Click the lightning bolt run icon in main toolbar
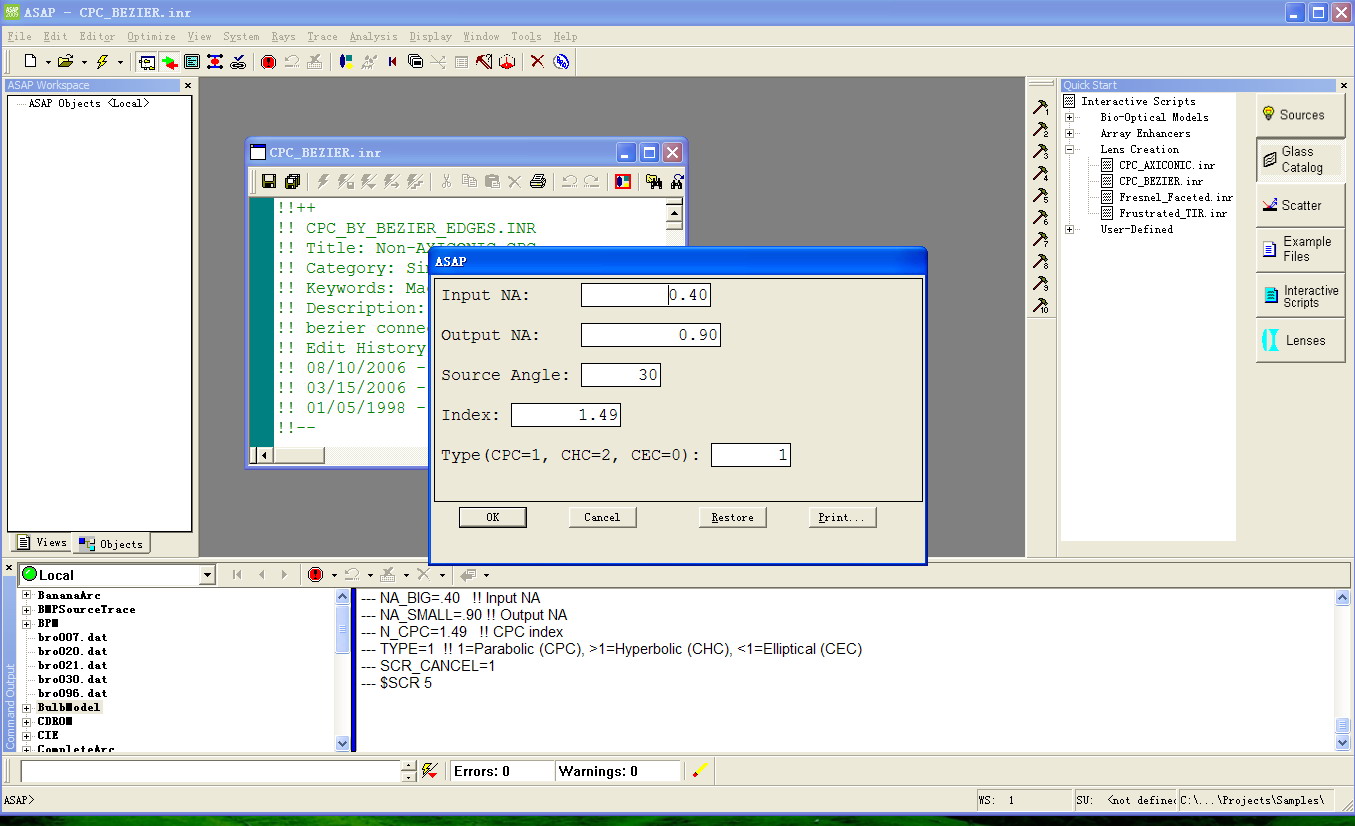The height and width of the screenshot is (826, 1355). (101, 62)
